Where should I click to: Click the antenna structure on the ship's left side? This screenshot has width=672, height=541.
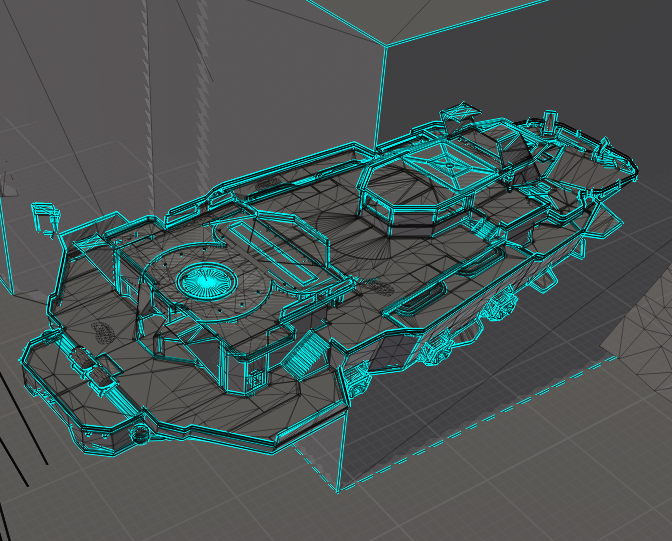coord(46,219)
